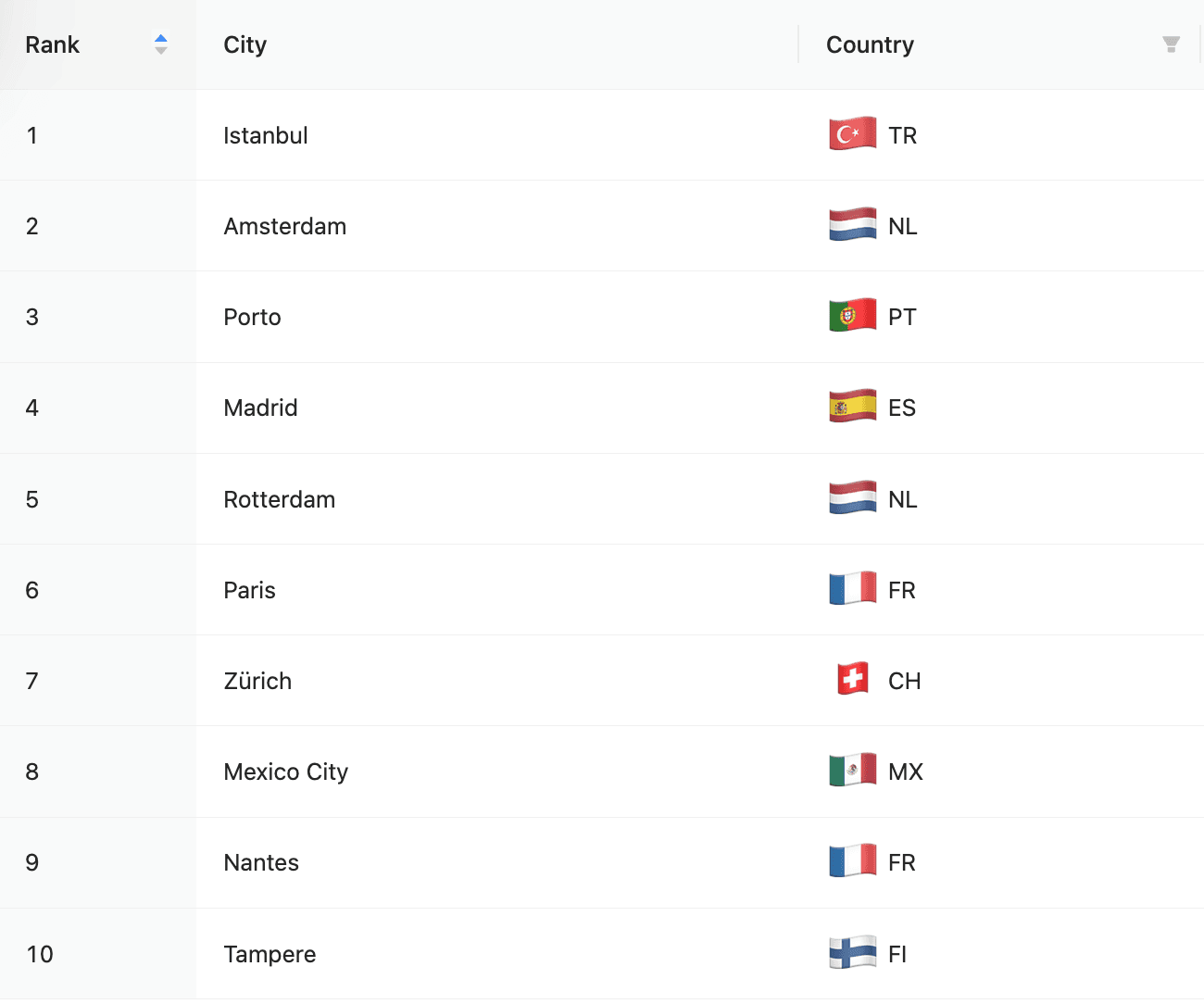Sort descending using Rank down caret
This screenshot has height=1004, width=1204.
point(161,50)
